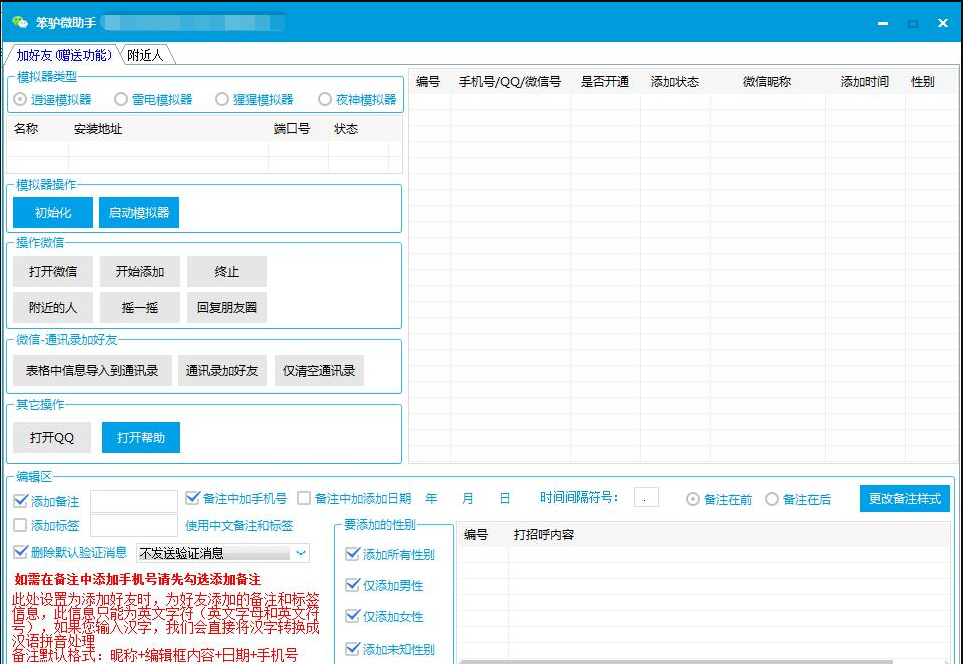
Task: Click 表格中信息导入到通讯录 button
Action: 92,370
